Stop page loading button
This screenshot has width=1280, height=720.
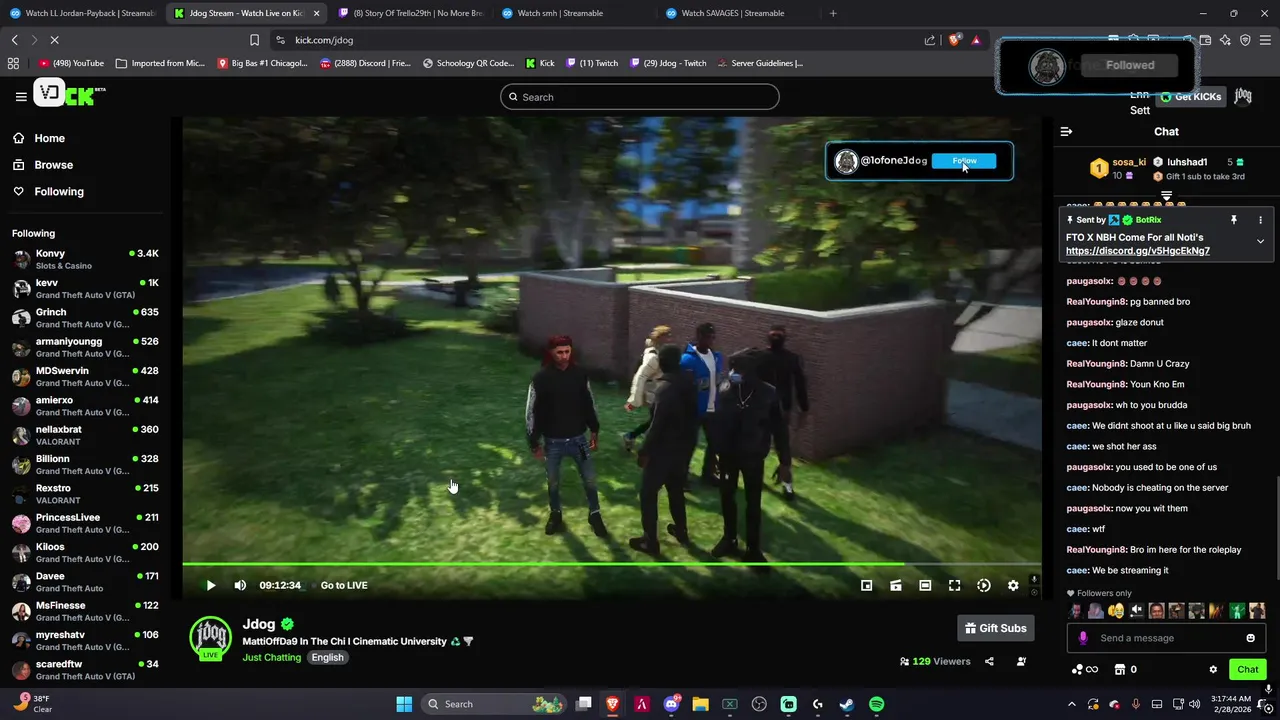tap(54, 40)
